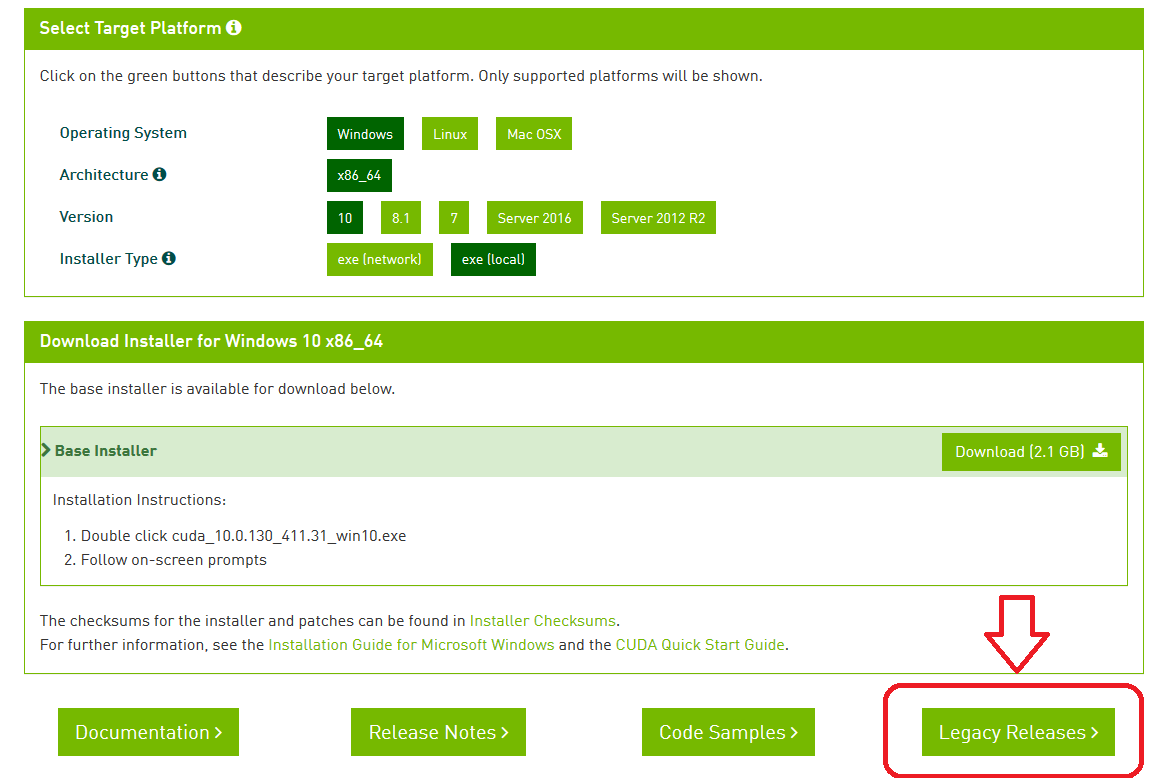Open Installer Checksums link
1155x778 pixels.
click(x=543, y=620)
